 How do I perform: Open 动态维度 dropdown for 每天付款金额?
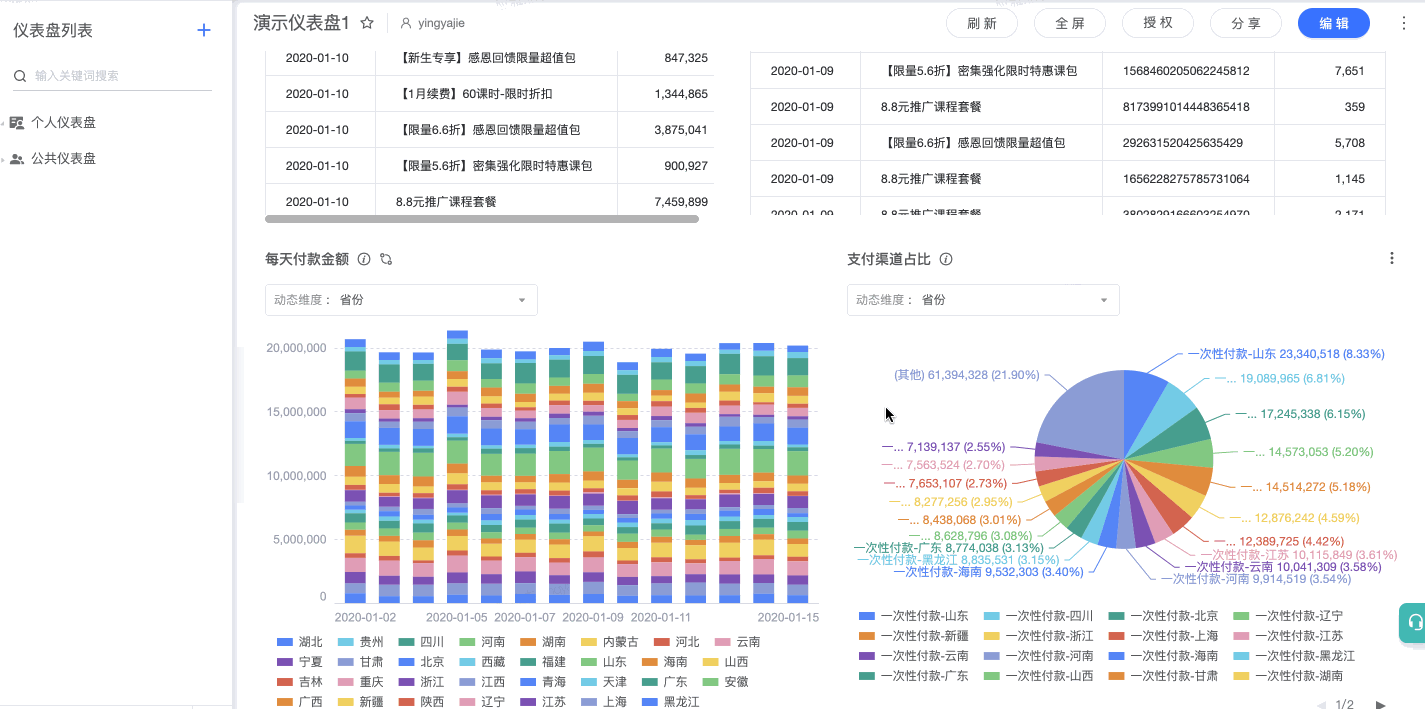[401, 300]
